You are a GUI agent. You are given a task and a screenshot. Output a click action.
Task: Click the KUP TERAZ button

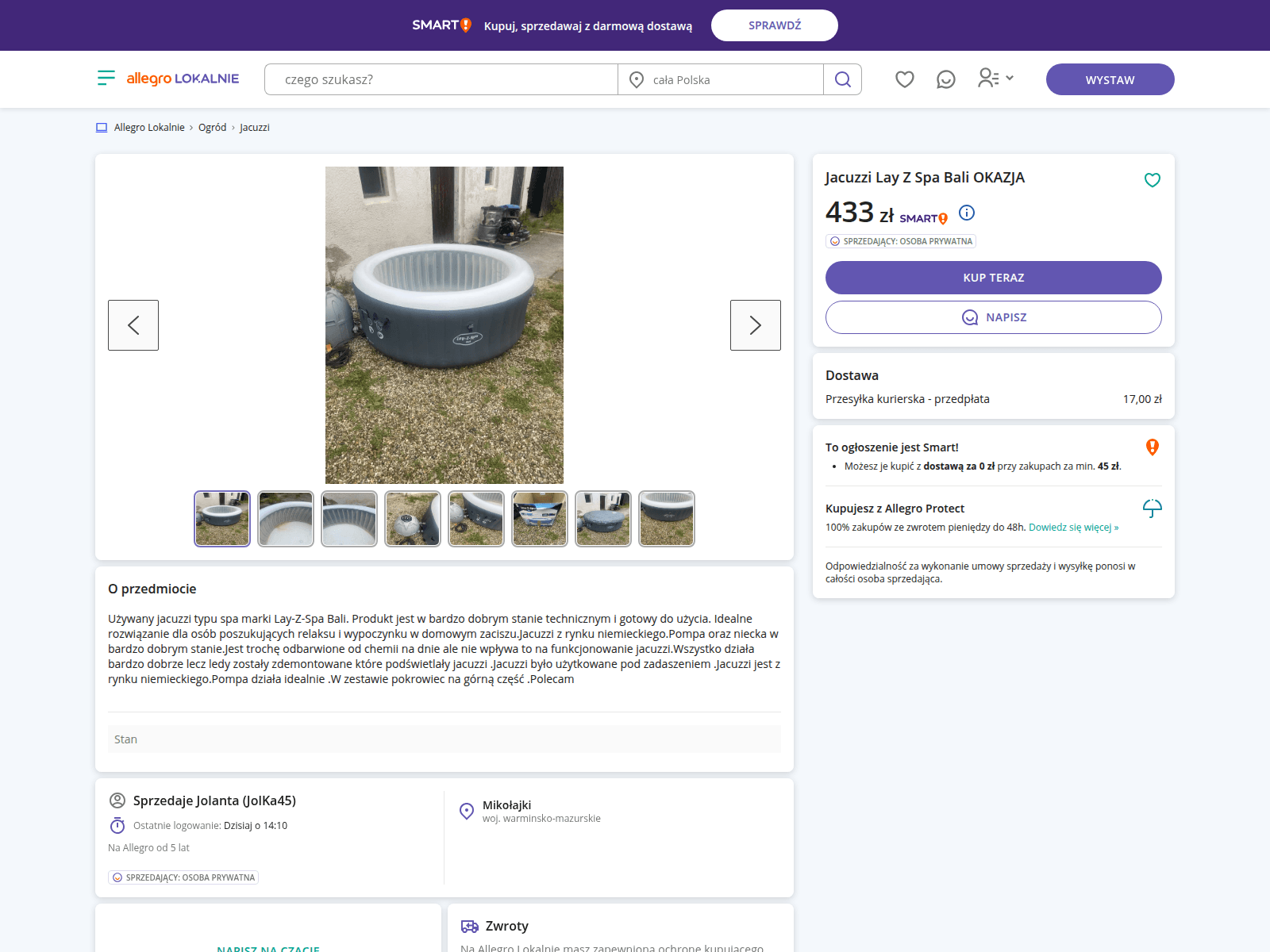click(x=994, y=278)
